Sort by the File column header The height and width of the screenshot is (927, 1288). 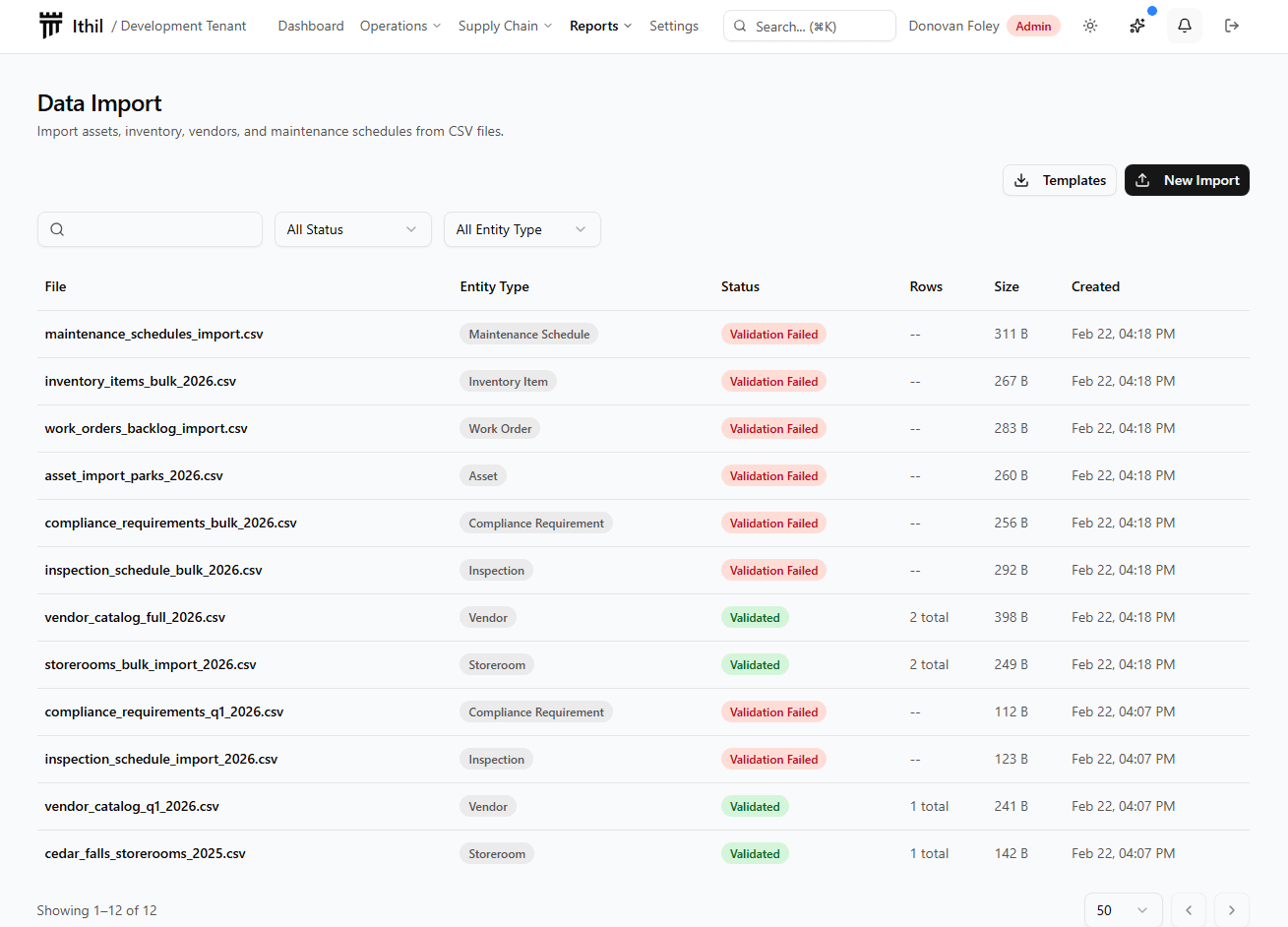pyautogui.click(x=56, y=286)
